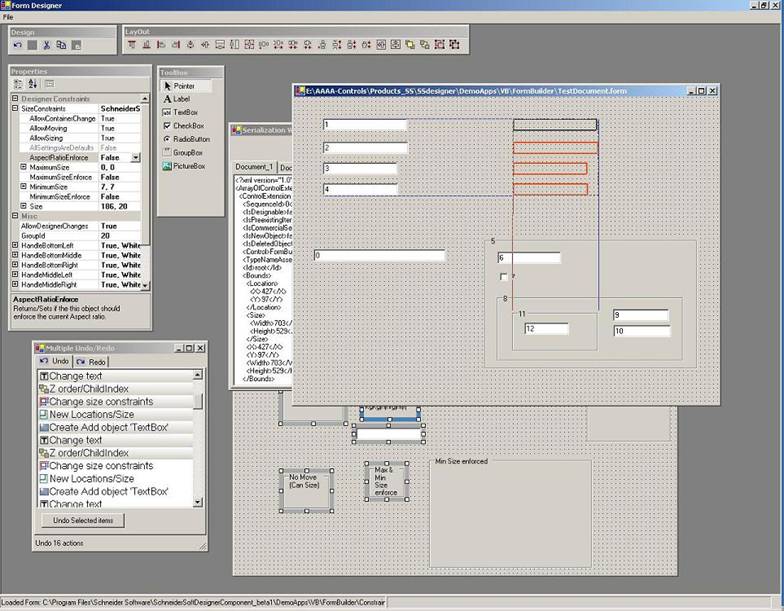The image size is (784, 611).
Task: Click the 'Min Size enforced' group box label
Action: [x=461, y=462]
